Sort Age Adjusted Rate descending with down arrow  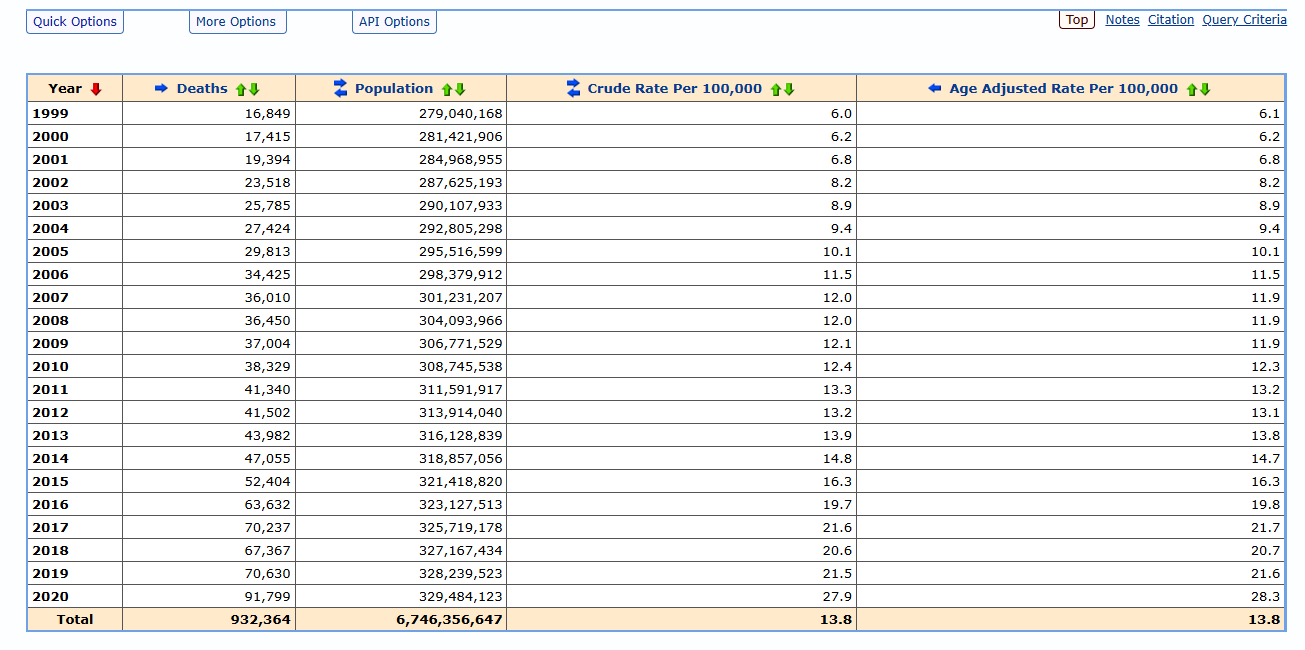[x=1205, y=89]
